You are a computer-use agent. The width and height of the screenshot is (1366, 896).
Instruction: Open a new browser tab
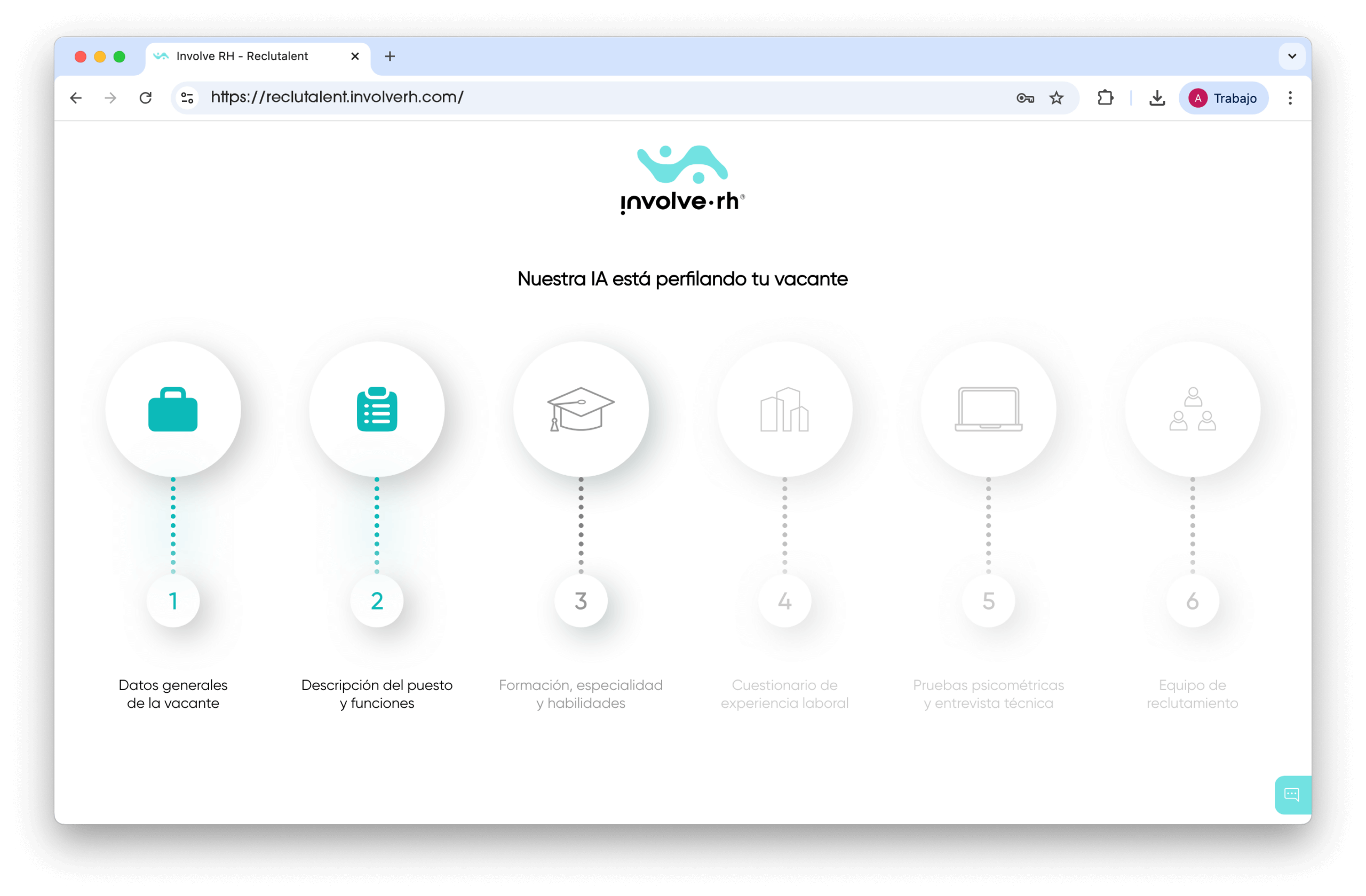click(x=390, y=56)
